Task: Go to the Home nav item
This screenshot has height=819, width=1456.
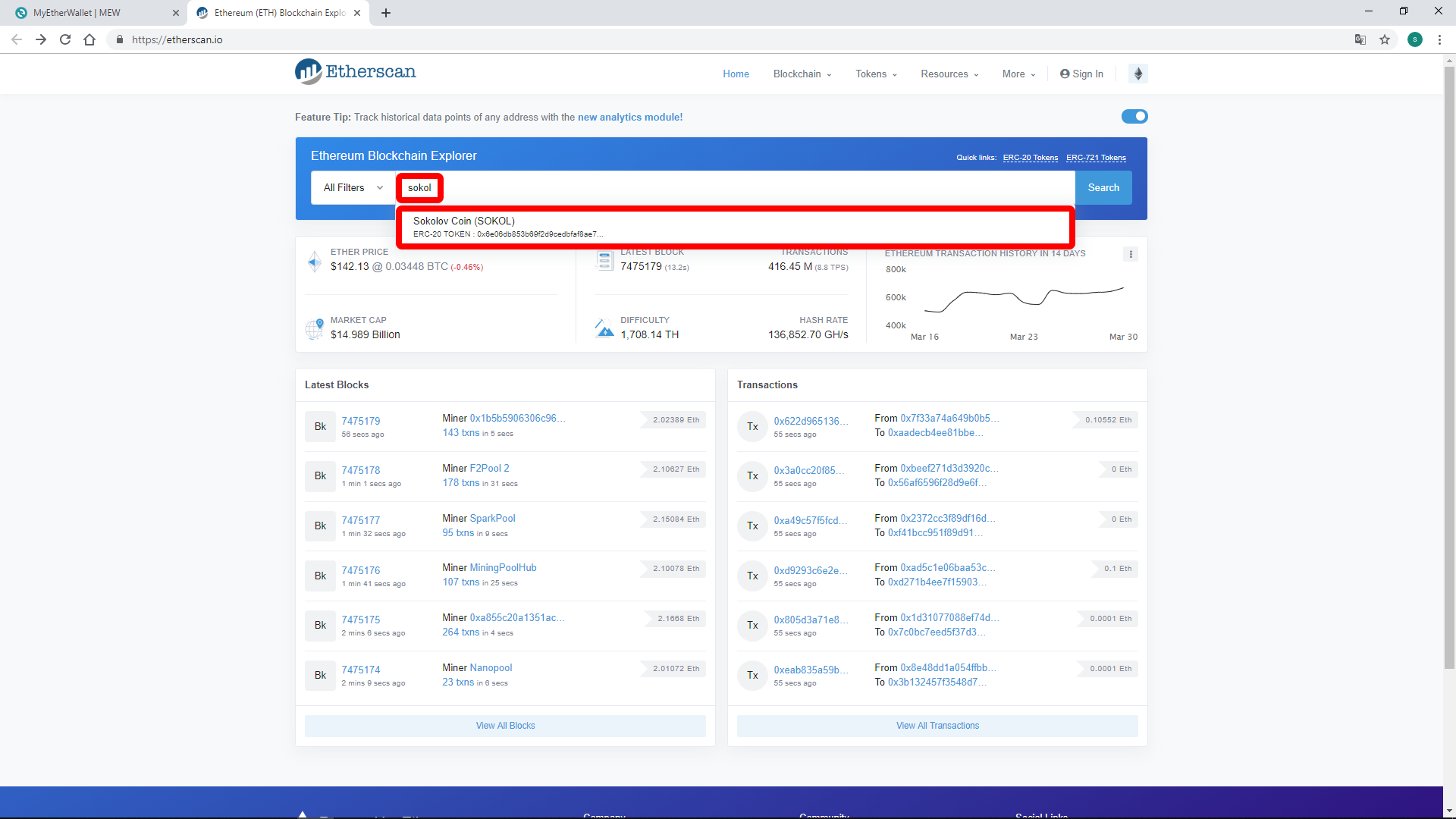Action: 736,74
